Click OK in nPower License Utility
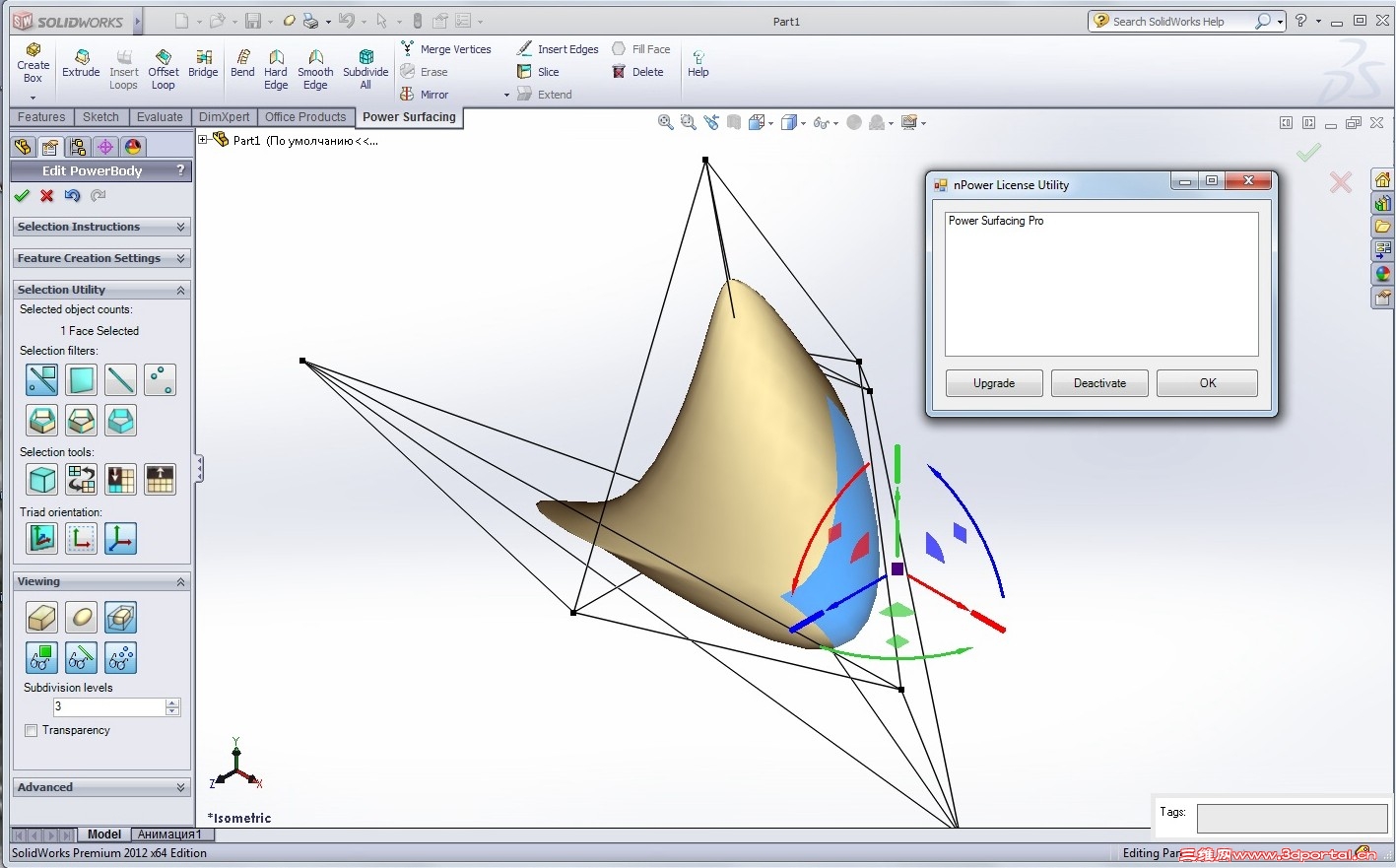Image resolution: width=1396 pixels, height=868 pixels. [1207, 383]
